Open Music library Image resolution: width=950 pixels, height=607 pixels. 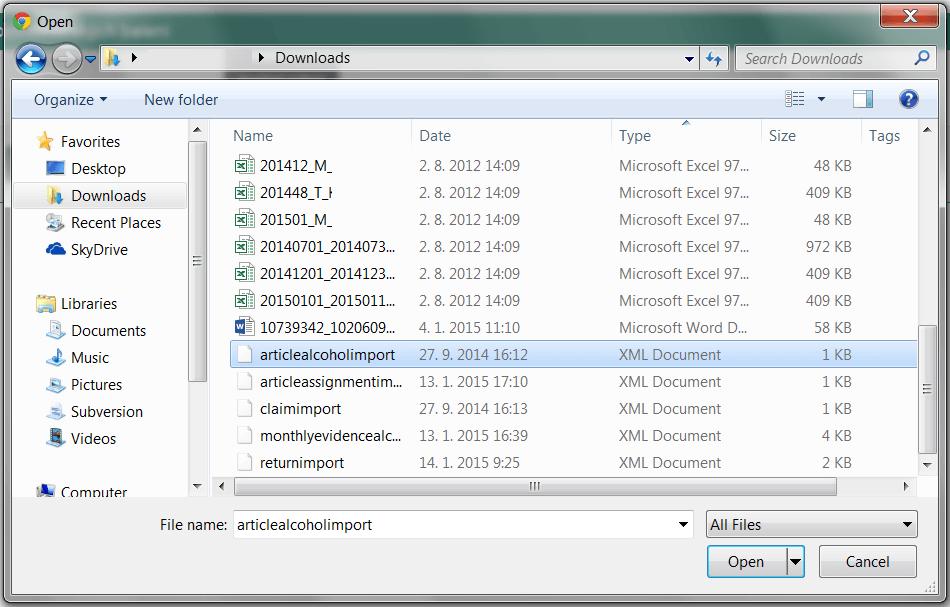click(x=90, y=357)
